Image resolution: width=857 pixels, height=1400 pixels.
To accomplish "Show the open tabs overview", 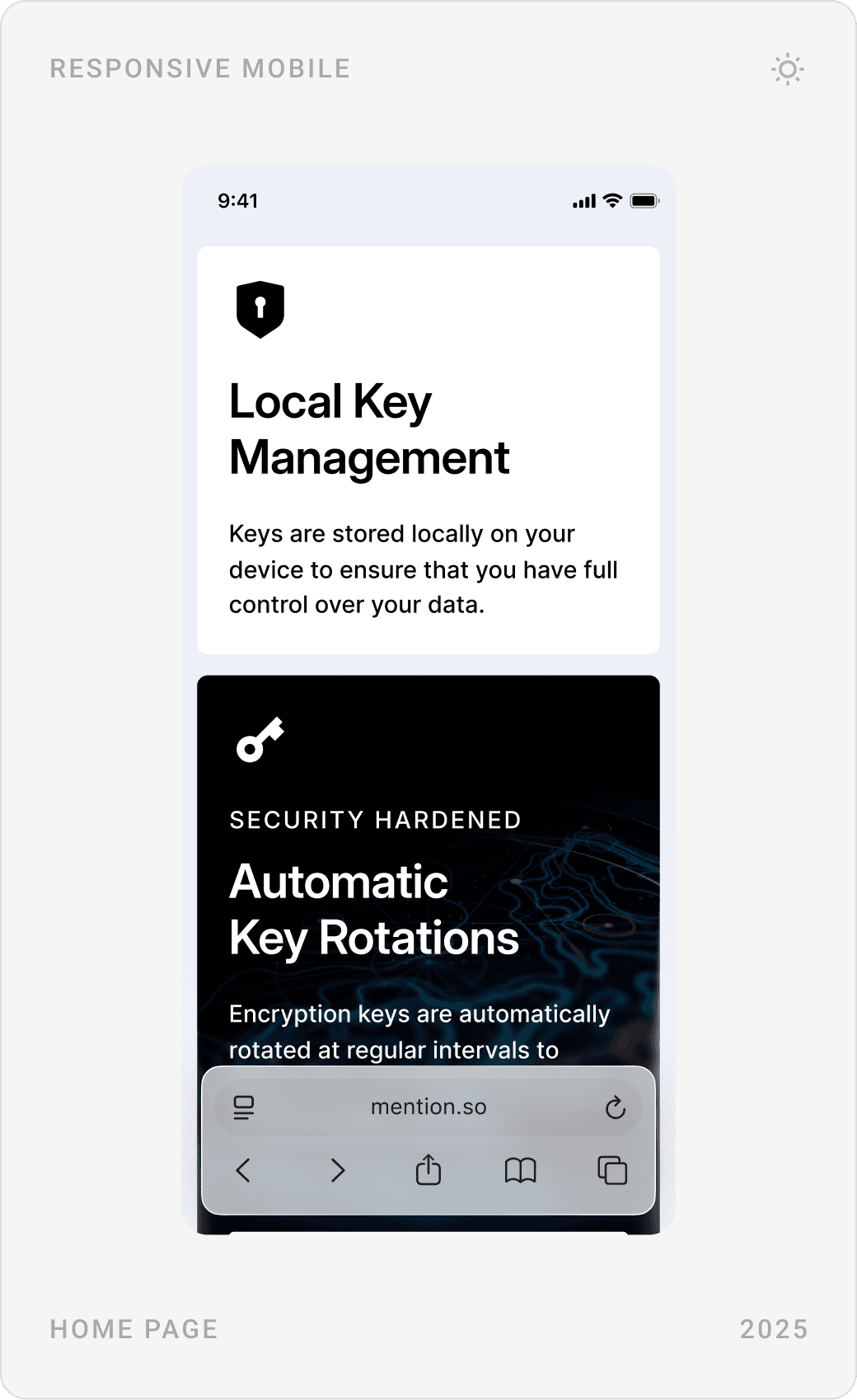I will click(x=612, y=1170).
